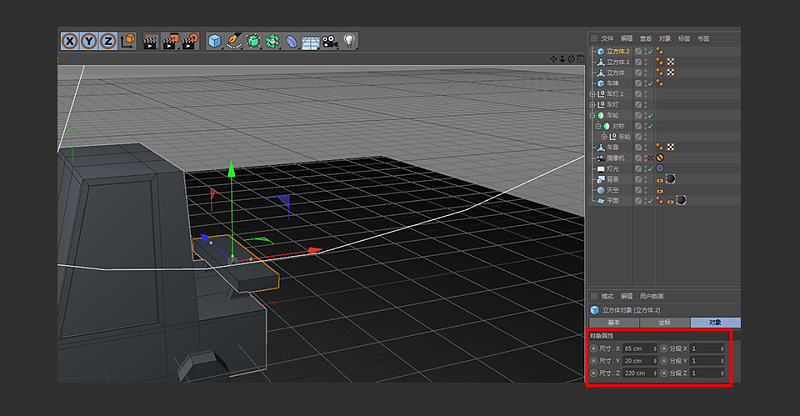This screenshot has width=800, height=416.
Task: Open the 用户数据 menu in attributes
Action: (652, 296)
